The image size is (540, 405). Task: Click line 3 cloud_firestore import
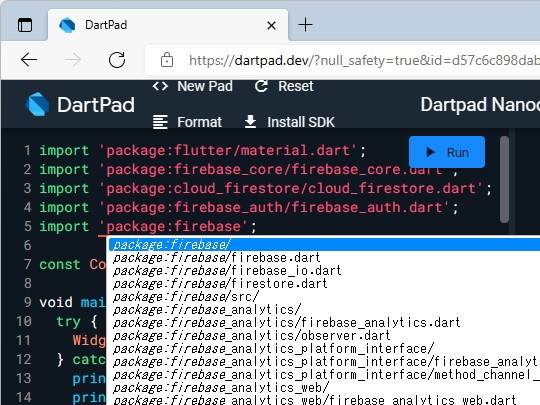coord(265,189)
